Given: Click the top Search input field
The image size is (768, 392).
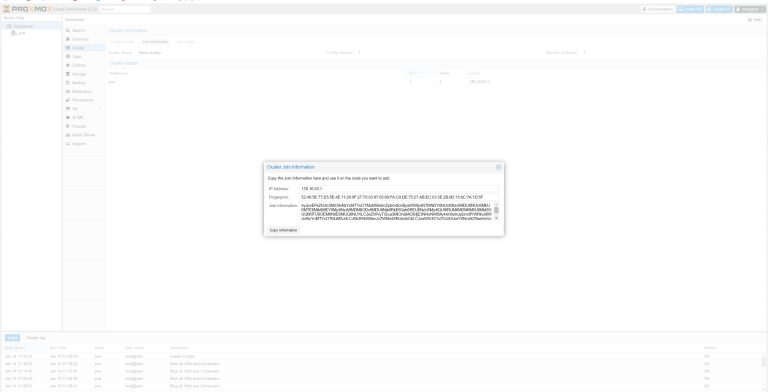Looking at the screenshot, I should [125, 9].
